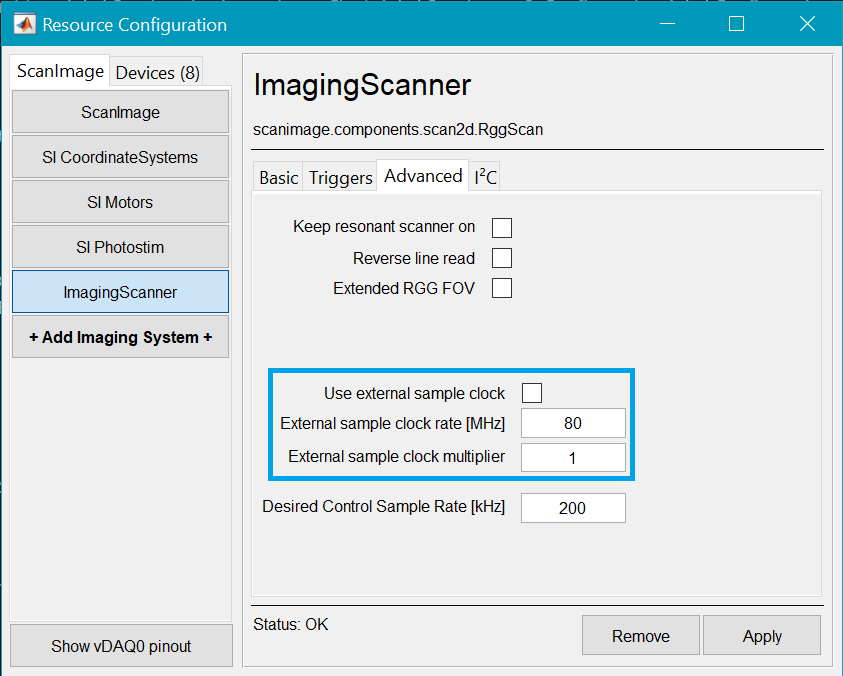Switch to the Devices tab
This screenshot has width=843, height=676.
click(156, 71)
